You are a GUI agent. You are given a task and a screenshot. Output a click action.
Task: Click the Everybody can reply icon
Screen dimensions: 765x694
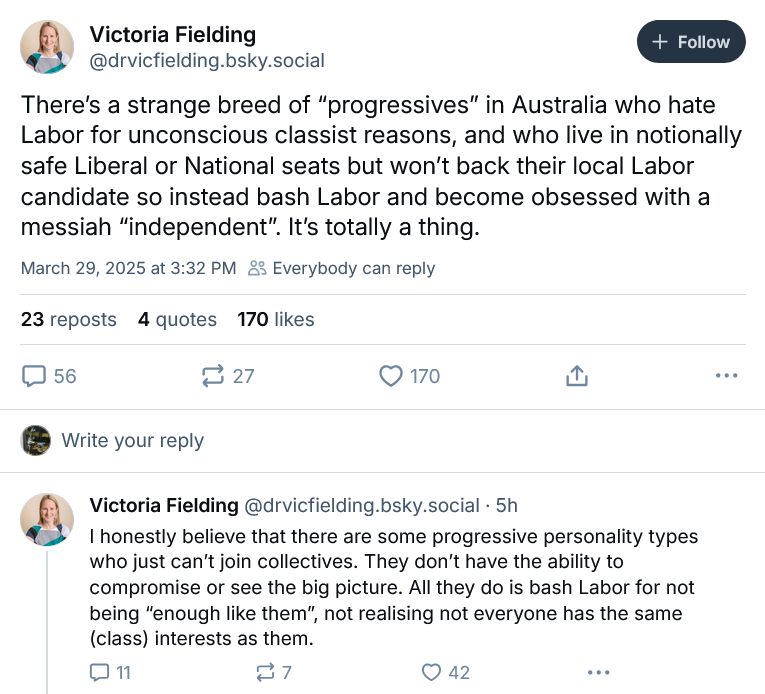point(258,268)
